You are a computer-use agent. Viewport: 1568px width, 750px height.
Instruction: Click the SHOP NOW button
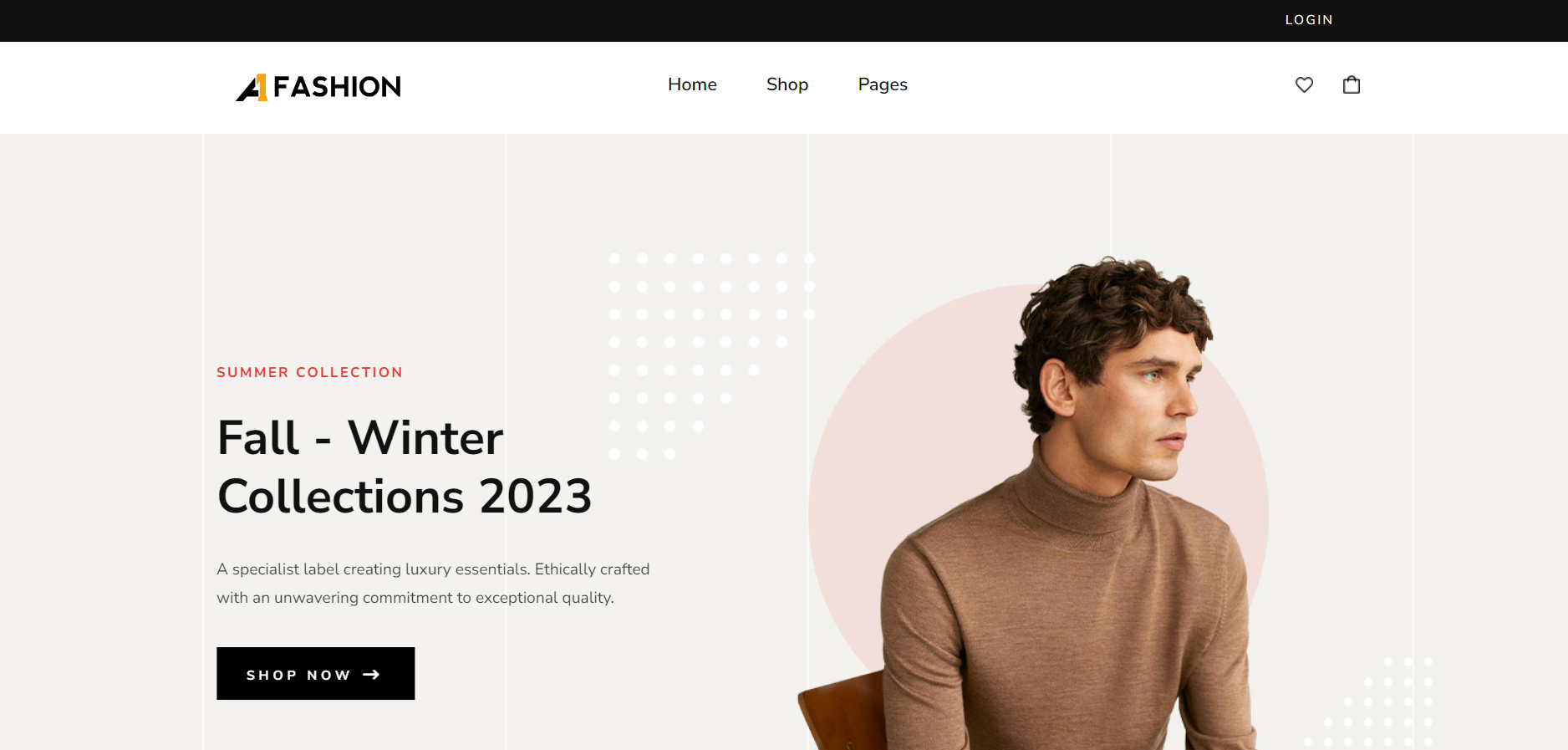tap(316, 673)
